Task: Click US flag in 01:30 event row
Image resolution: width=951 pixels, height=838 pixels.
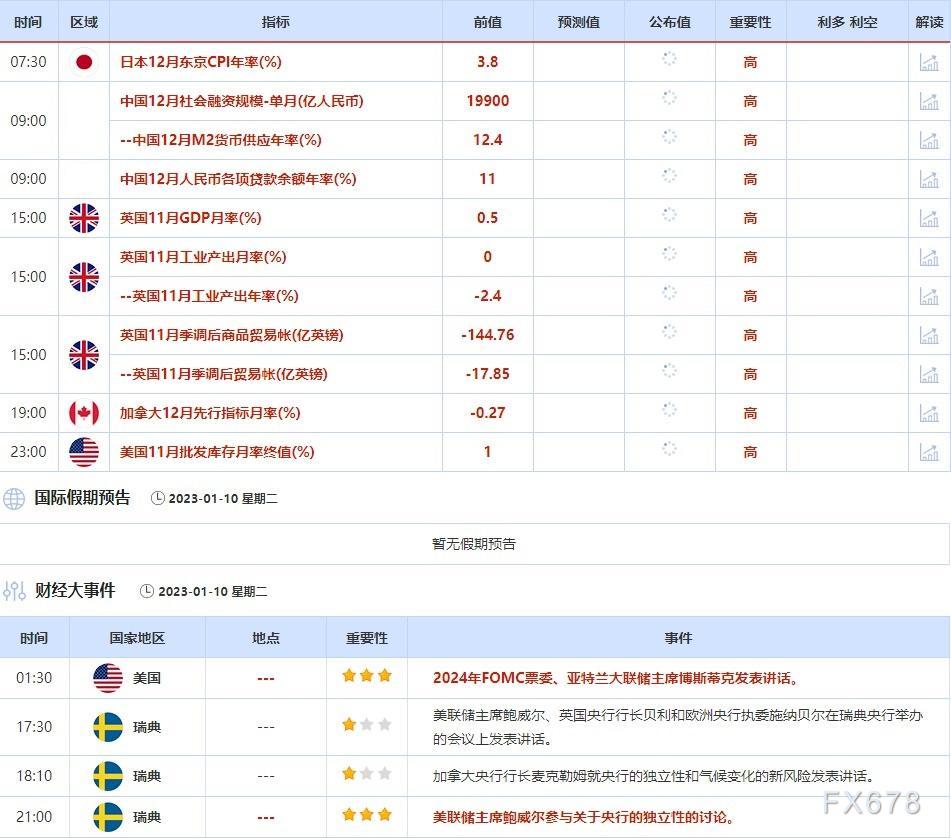Action: 108,678
